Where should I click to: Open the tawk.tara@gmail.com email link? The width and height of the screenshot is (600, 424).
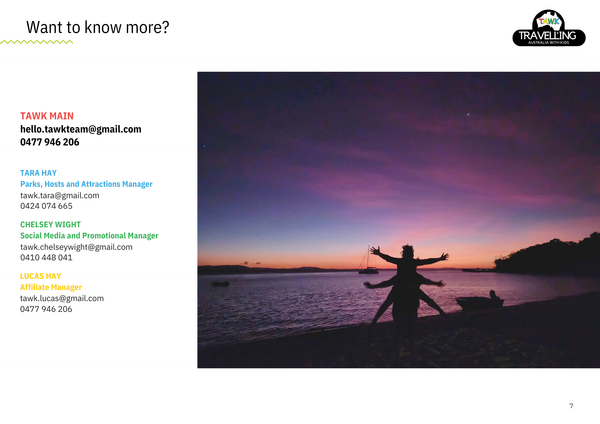[x=60, y=196]
